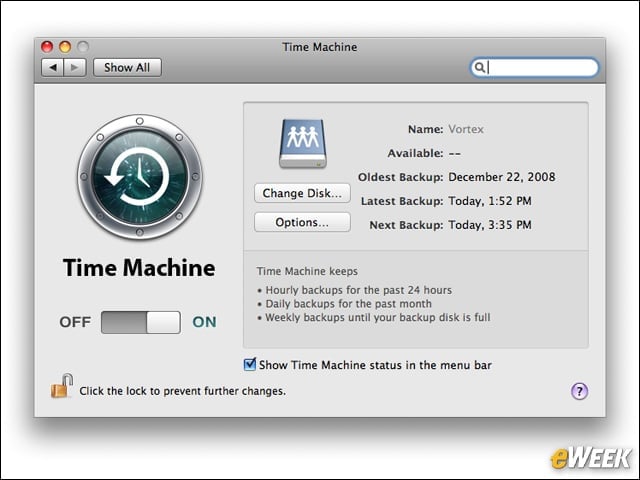This screenshot has width=640, height=480.
Task: Click Hourly backups for the past 24 hours
Action: [359, 290]
